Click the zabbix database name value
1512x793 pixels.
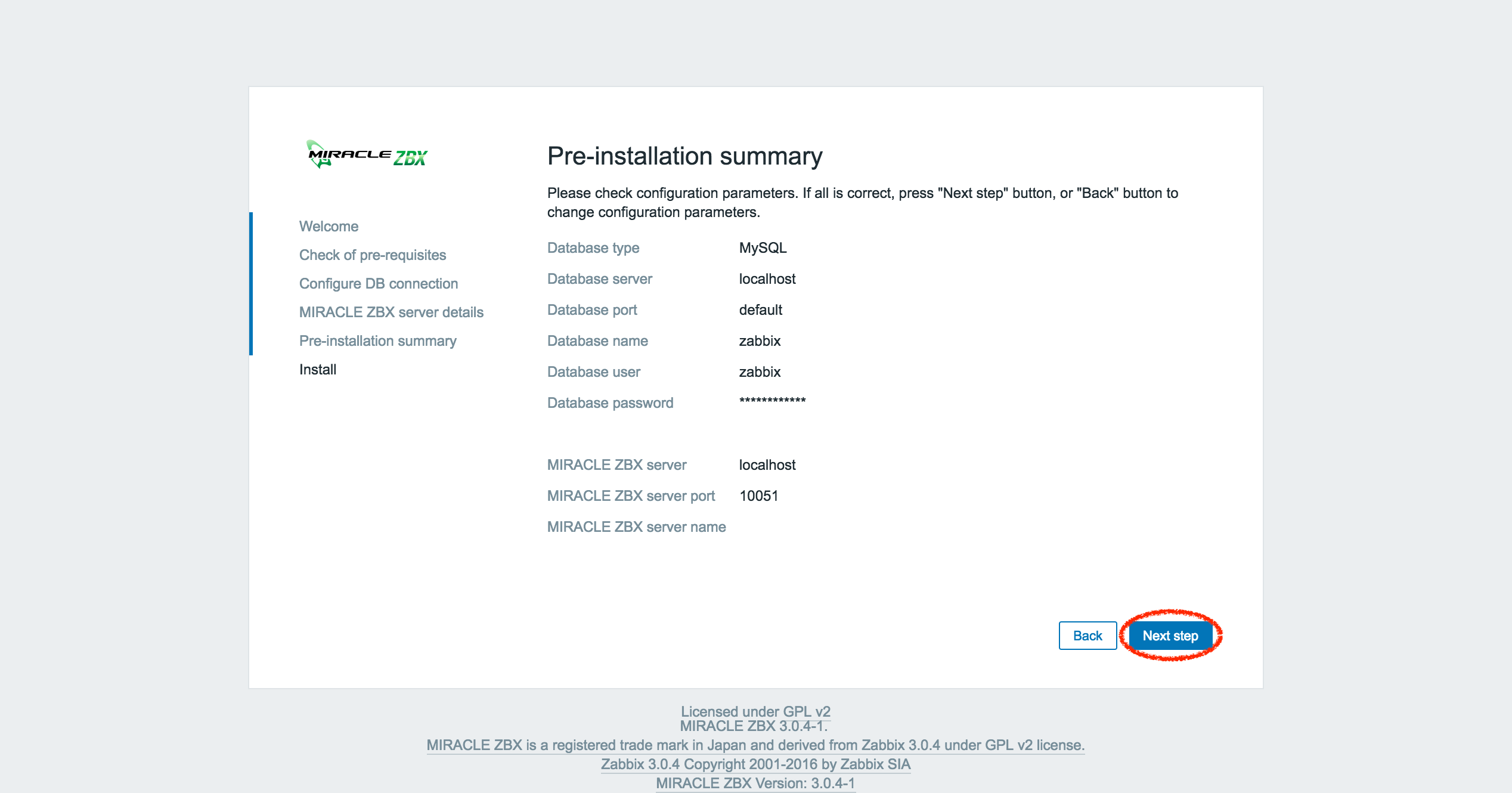tap(759, 340)
